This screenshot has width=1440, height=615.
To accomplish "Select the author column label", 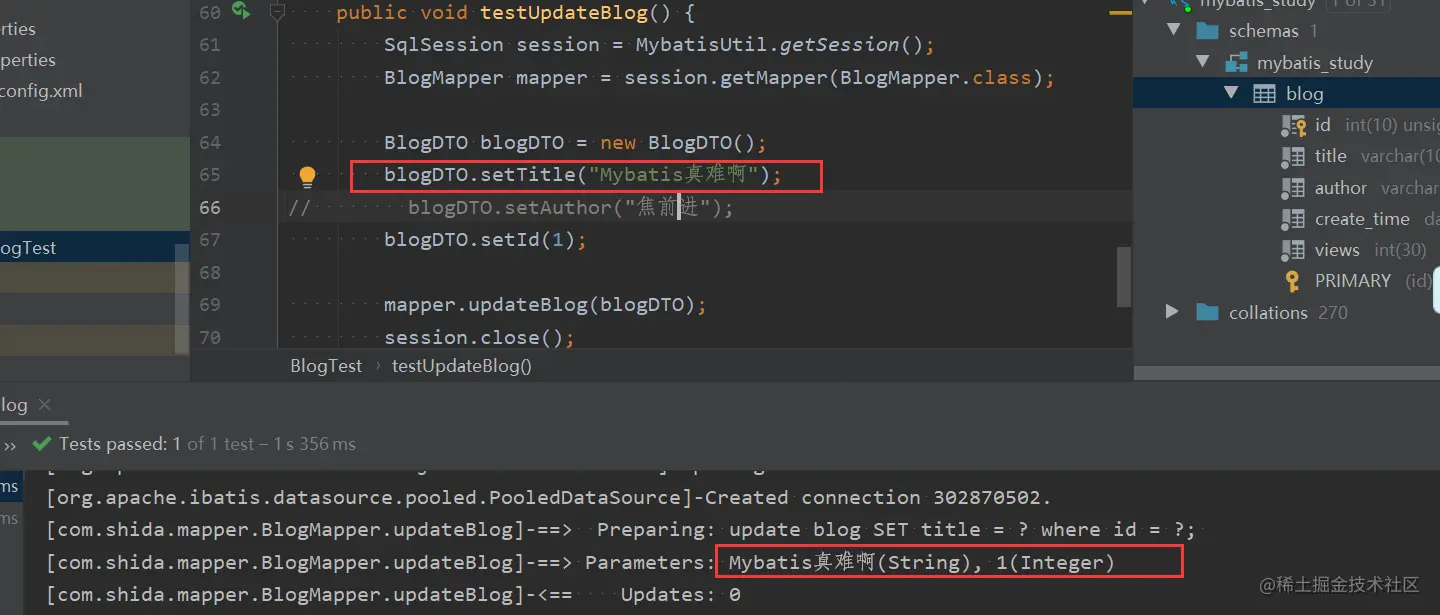I will 1341,188.
